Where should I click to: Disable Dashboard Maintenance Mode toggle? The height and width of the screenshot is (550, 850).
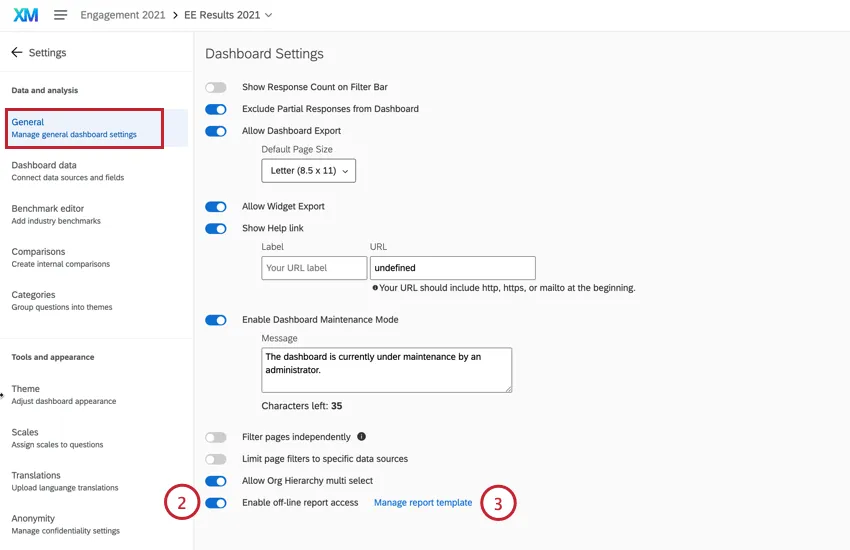pyautogui.click(x=215, y=320)
